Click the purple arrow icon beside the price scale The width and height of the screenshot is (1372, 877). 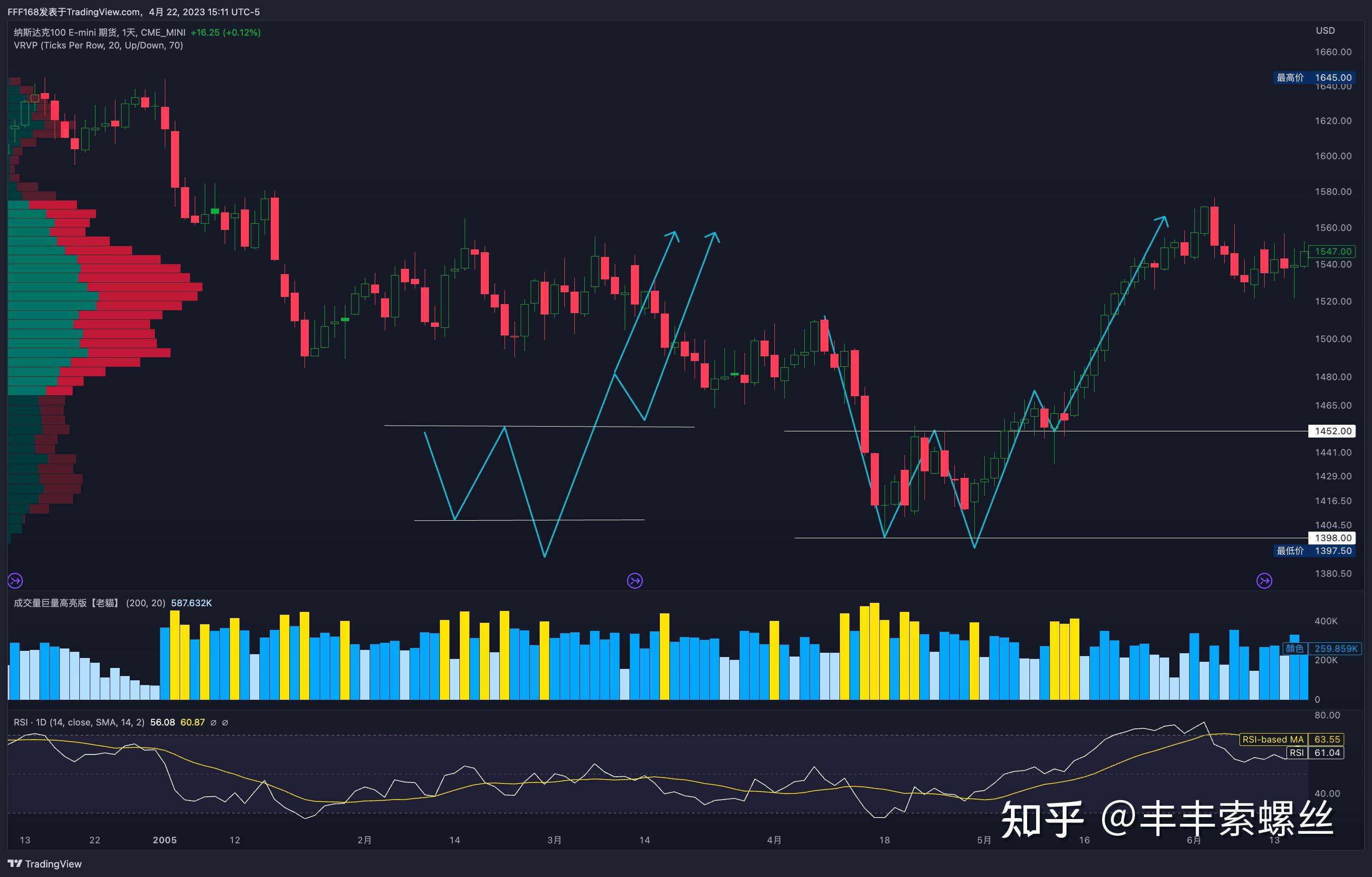point(1265,581)
